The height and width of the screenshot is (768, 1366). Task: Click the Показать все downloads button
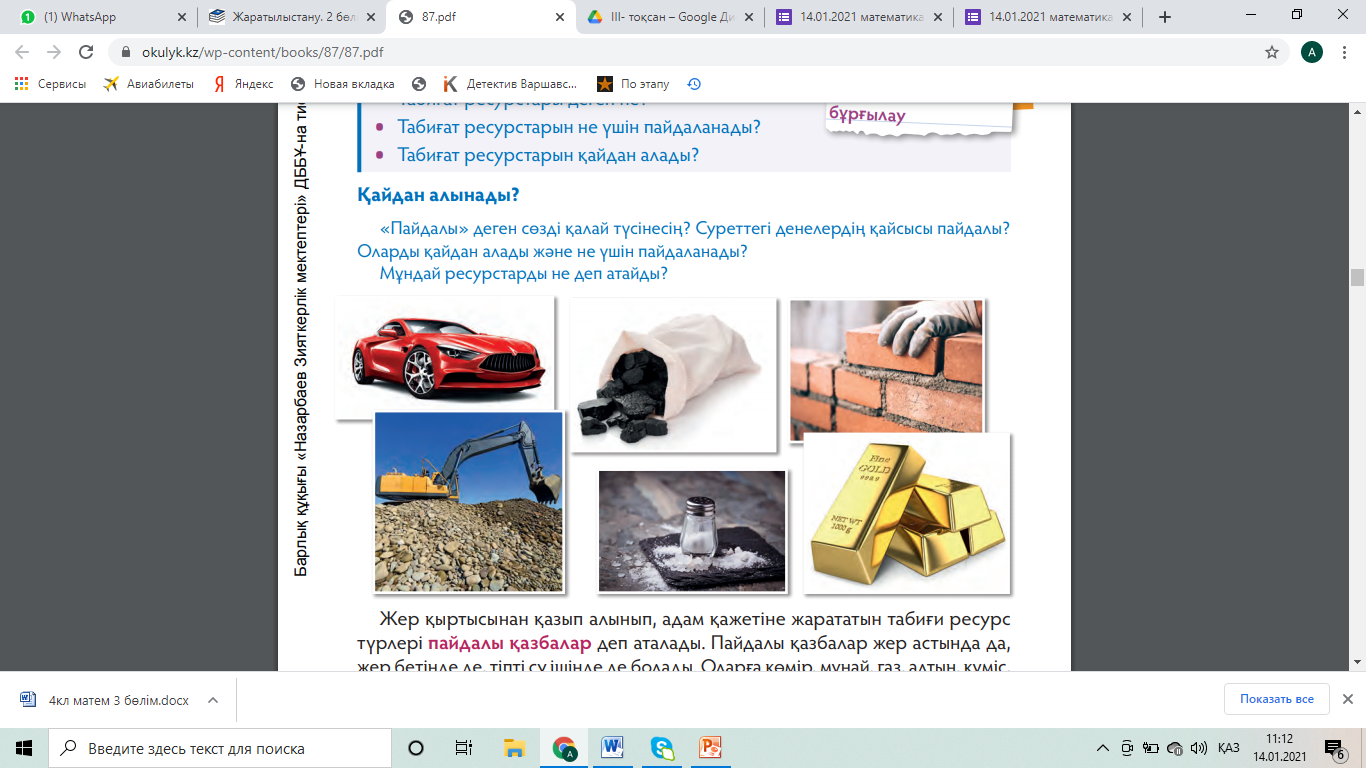[x=1277, y=699]
